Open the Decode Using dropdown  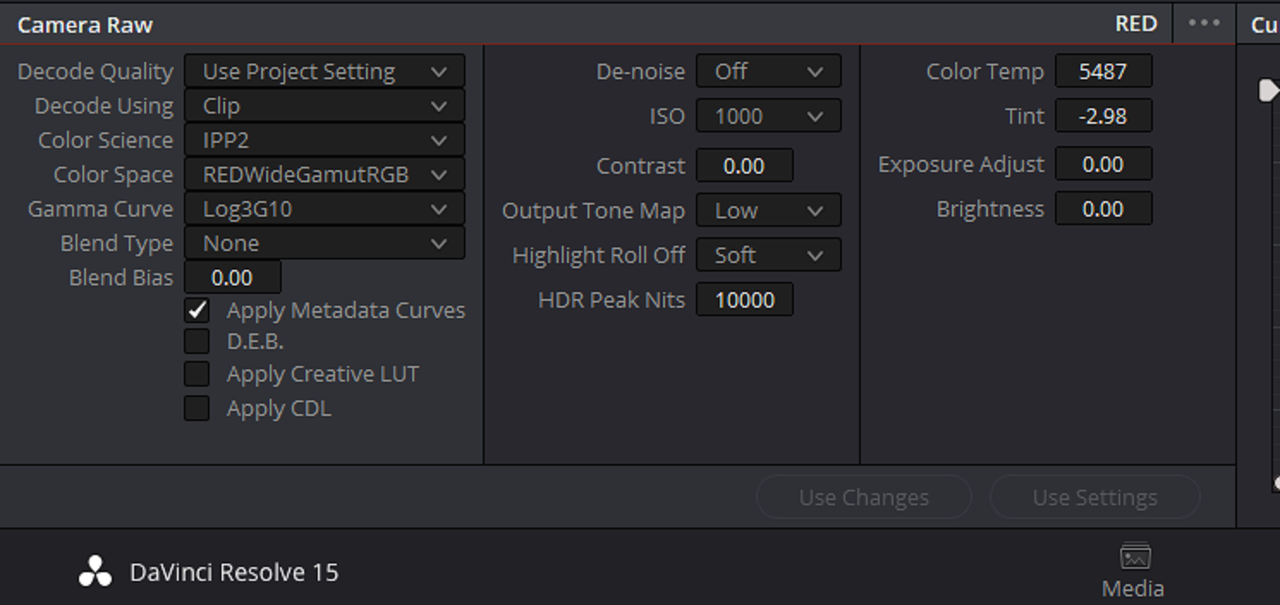point(325,106)
